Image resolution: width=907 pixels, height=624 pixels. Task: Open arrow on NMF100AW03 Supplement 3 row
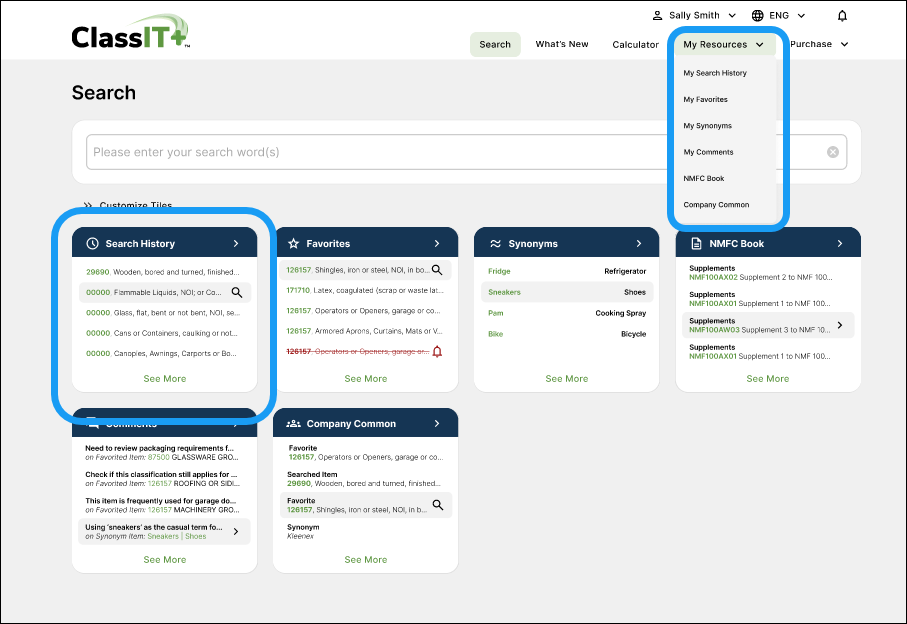pyautogui.click(x=840, y=325)
